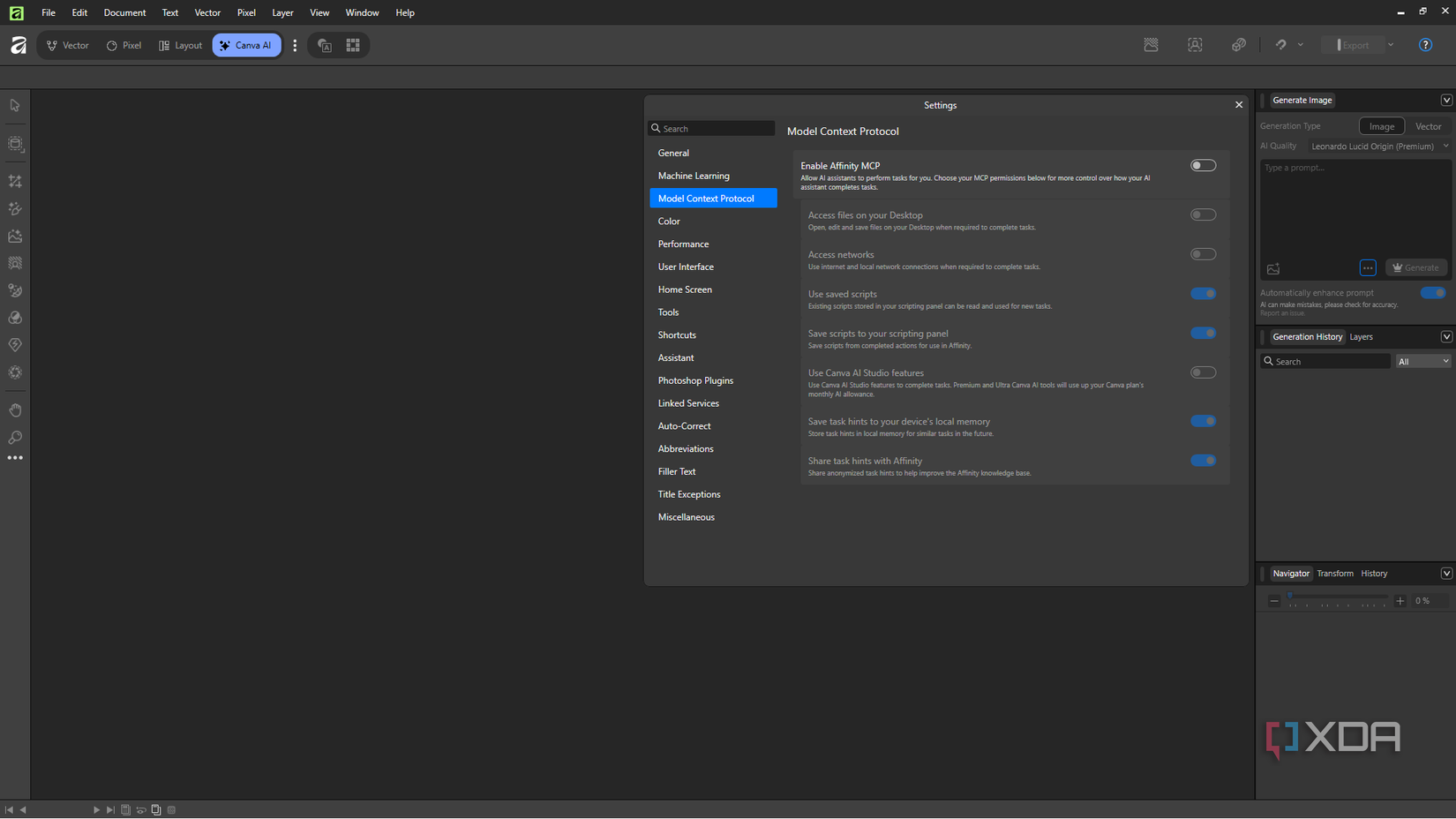
Task: Open the Layer menu
Action: [x=282, y=12]
